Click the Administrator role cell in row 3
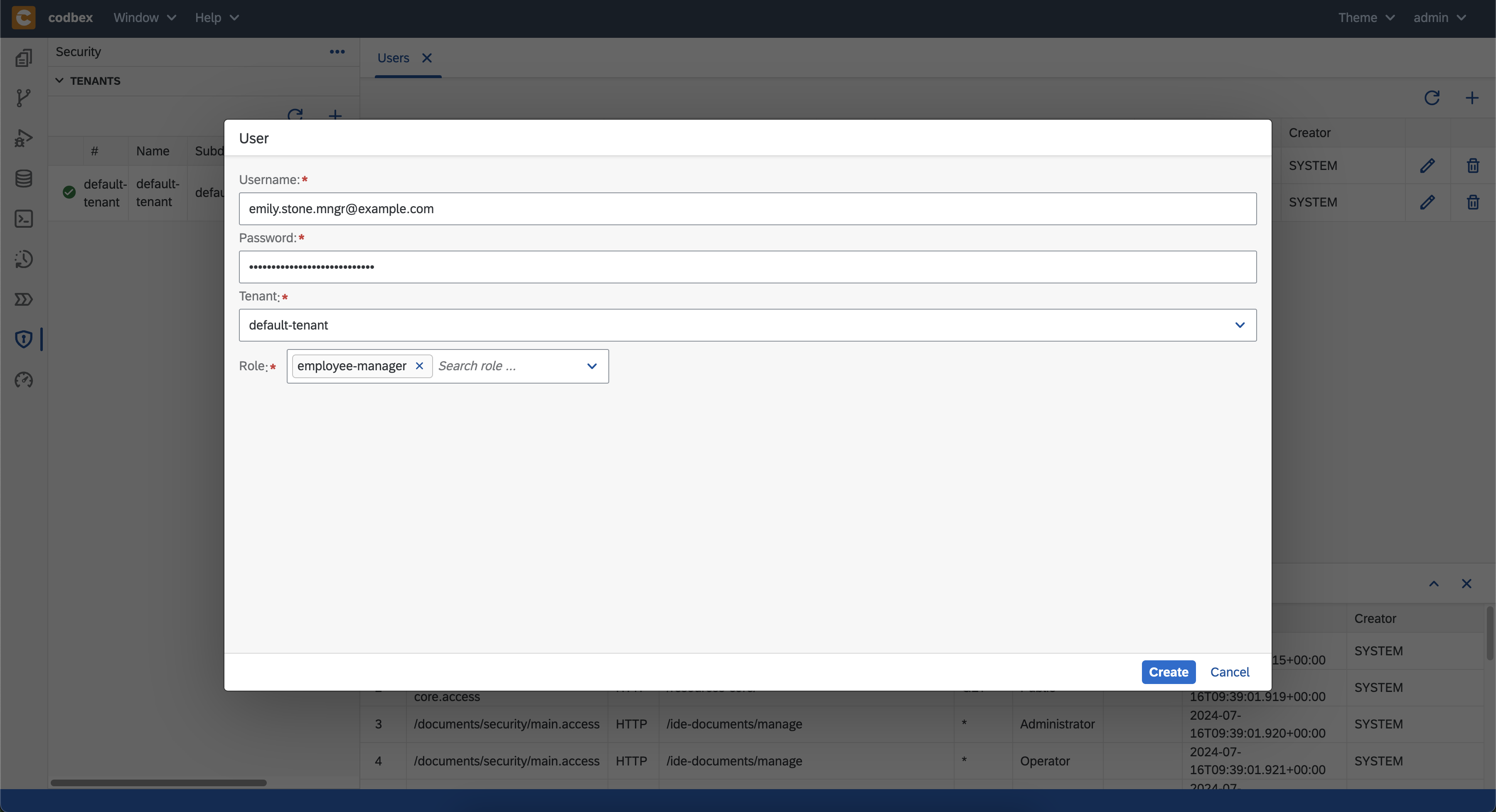Viewport: 1496px width, 812px height. click(x=1057, y=724)
